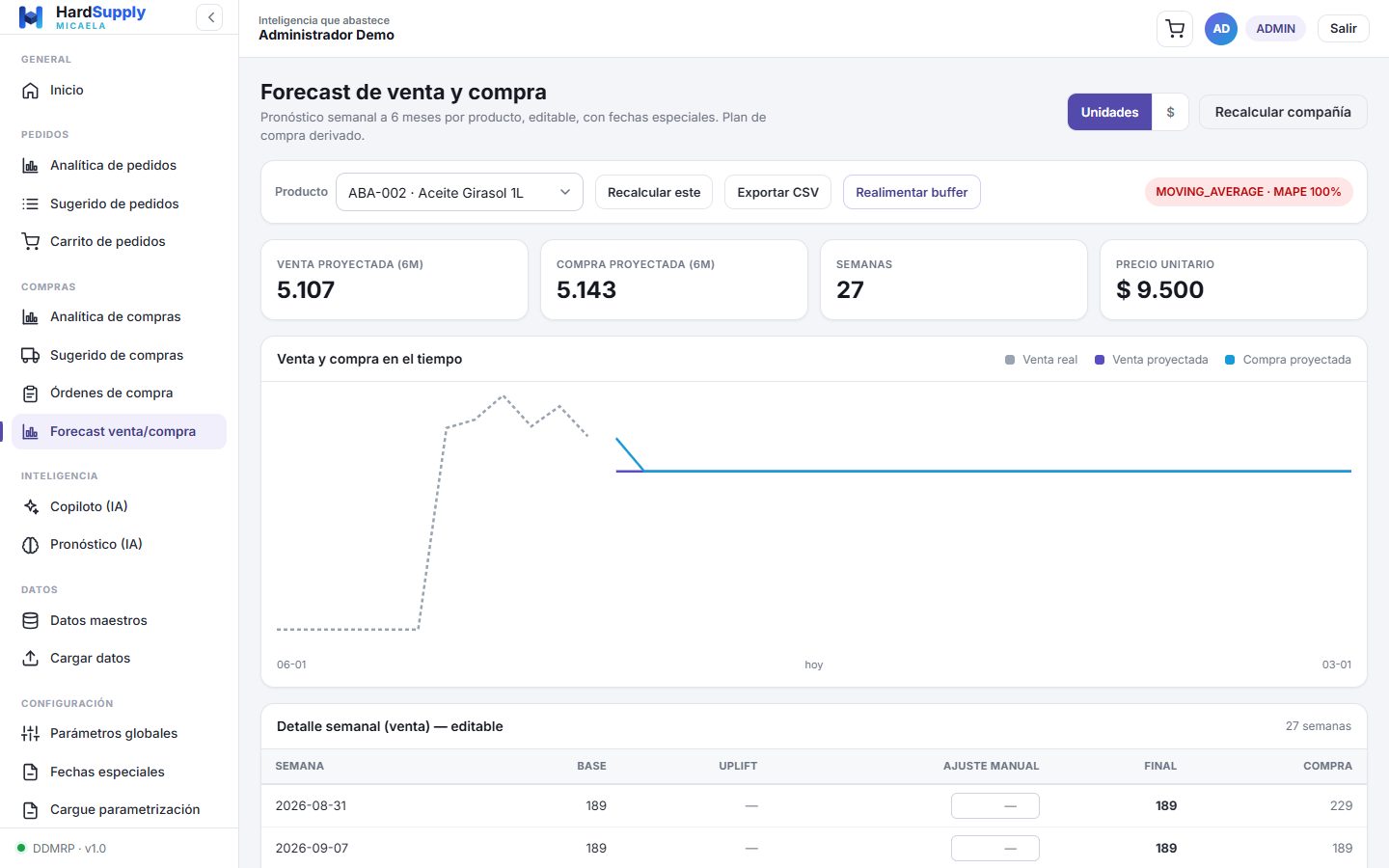Click the 2026-08-31 week cell
1389x868 pixels.
pos(311,805)
